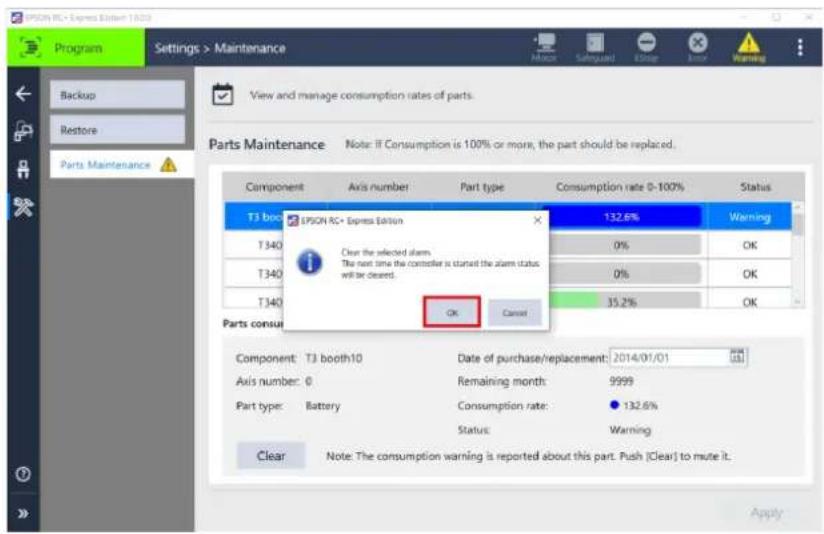
Task: Click the calendar check icon near description
Action: (x=223, y=95)
